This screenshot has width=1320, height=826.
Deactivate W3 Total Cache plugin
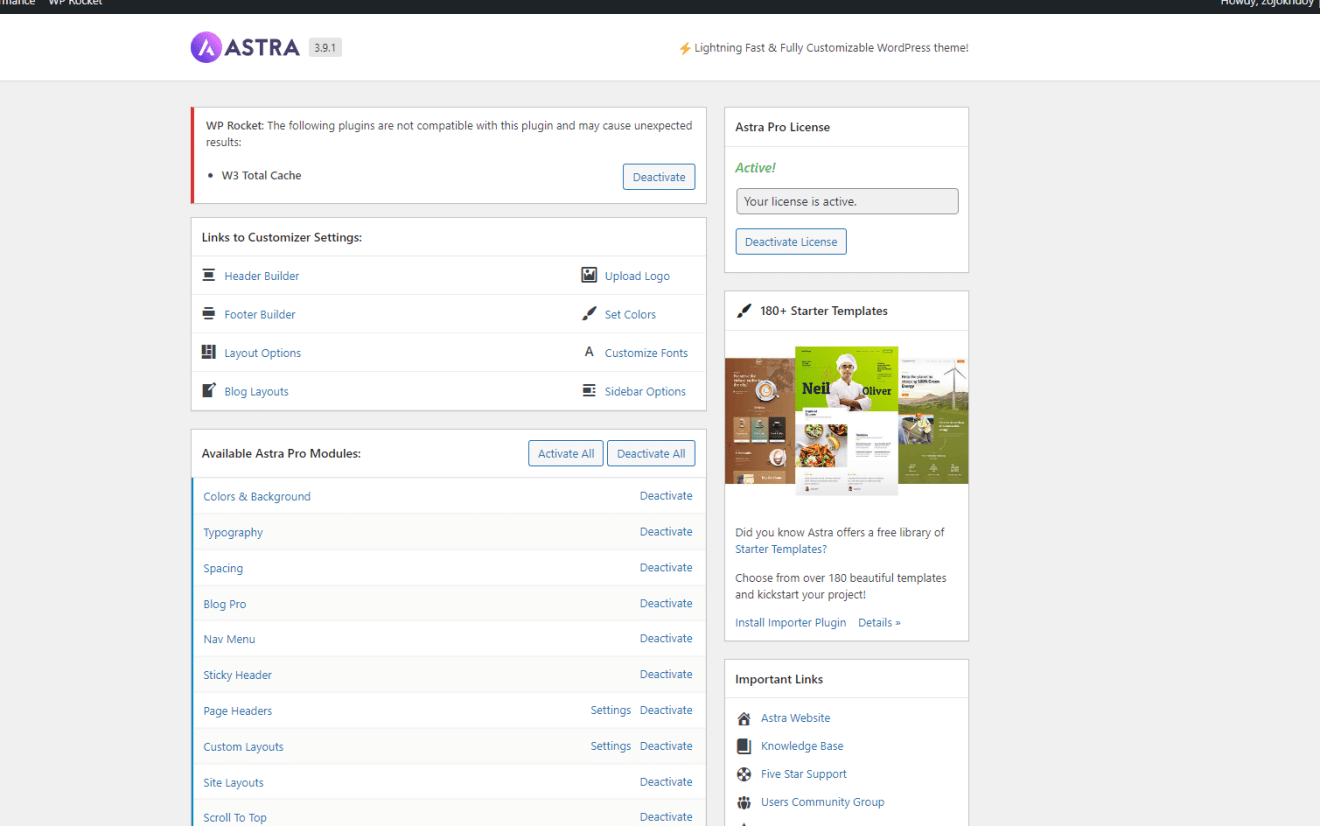click(x=658, y=177)
